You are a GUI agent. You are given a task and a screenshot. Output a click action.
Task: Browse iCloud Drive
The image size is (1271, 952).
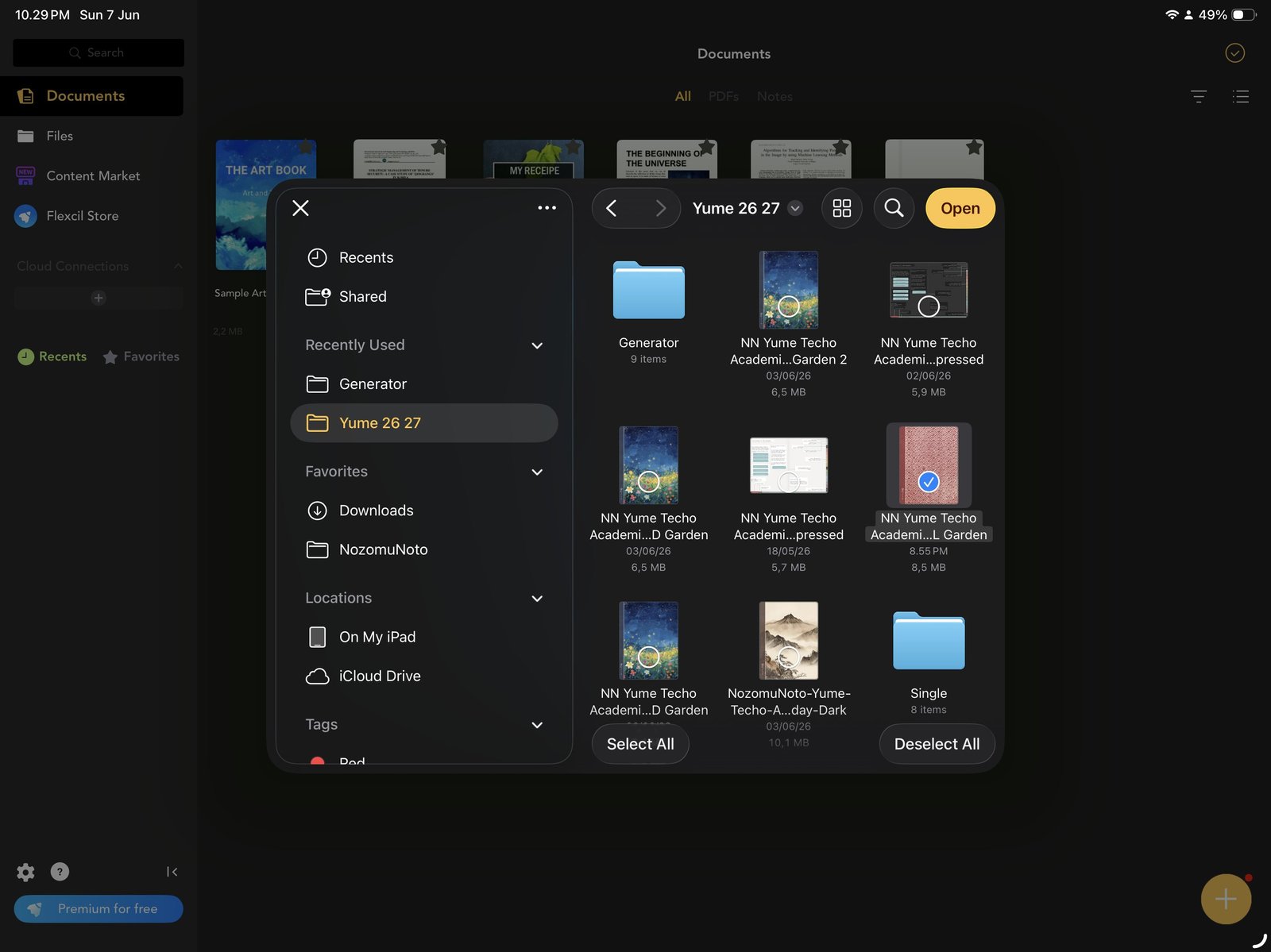[x=424, y=676]
